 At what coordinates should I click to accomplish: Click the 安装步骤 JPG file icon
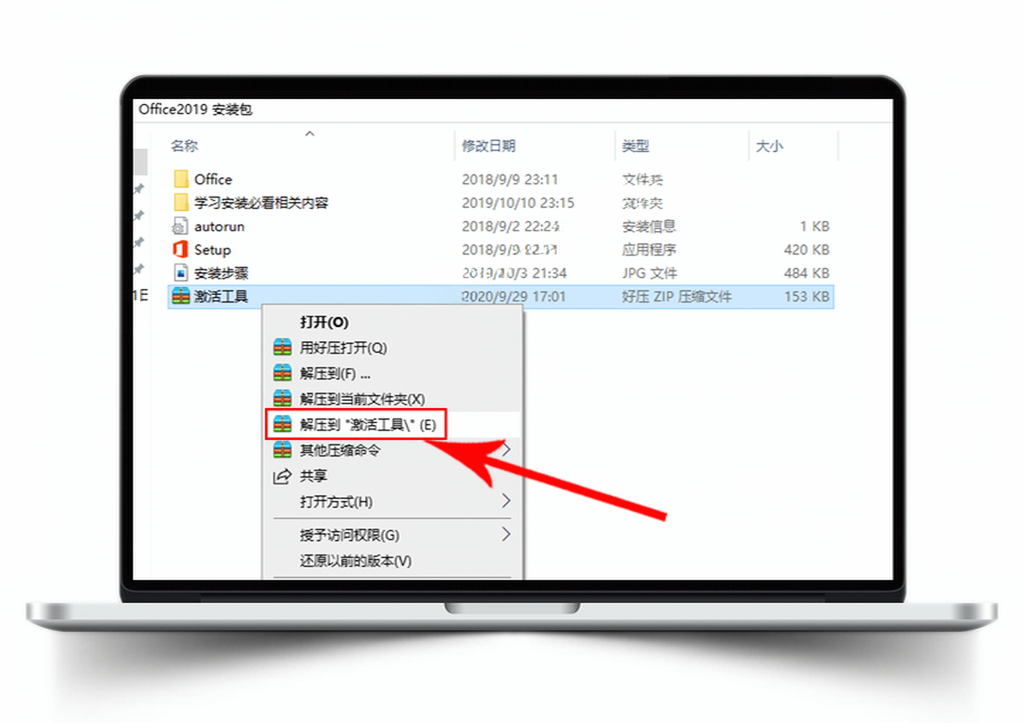pyautogui.click(x=181, y=273)
